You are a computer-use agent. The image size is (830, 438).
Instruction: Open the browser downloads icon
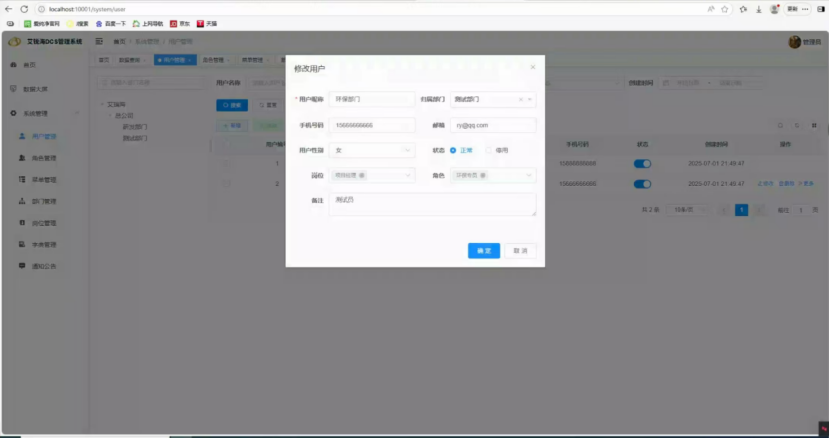pyautogui.click(x=759, y=9)
